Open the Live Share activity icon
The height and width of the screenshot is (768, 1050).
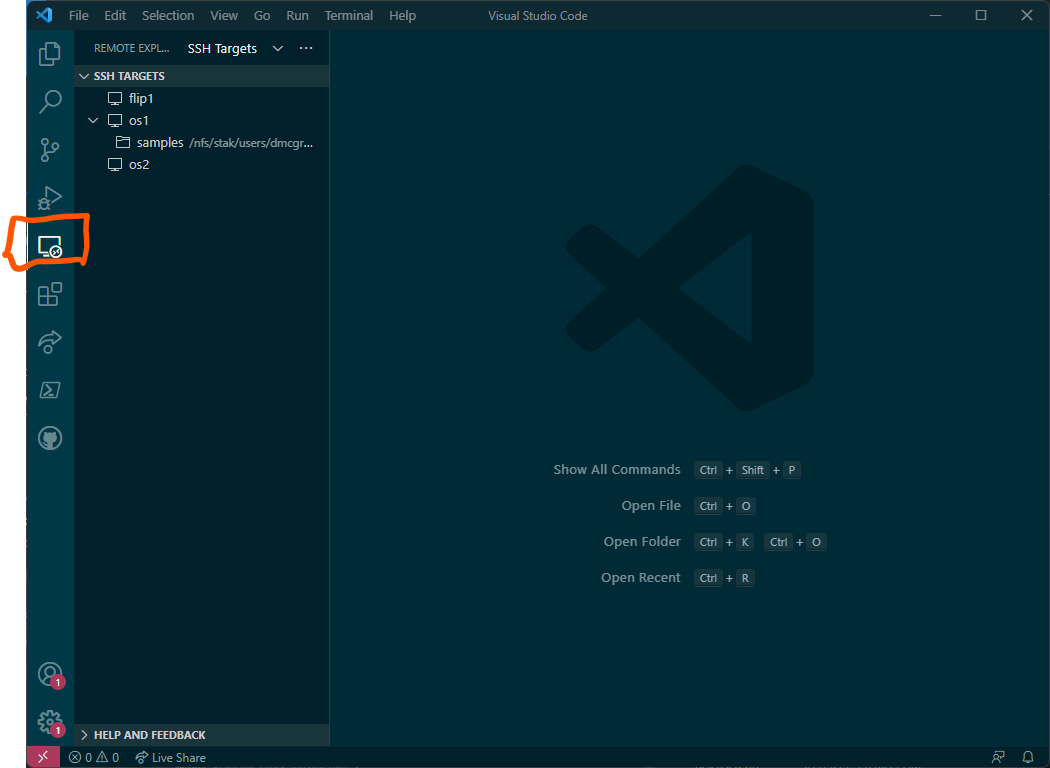tap(50, 342)
